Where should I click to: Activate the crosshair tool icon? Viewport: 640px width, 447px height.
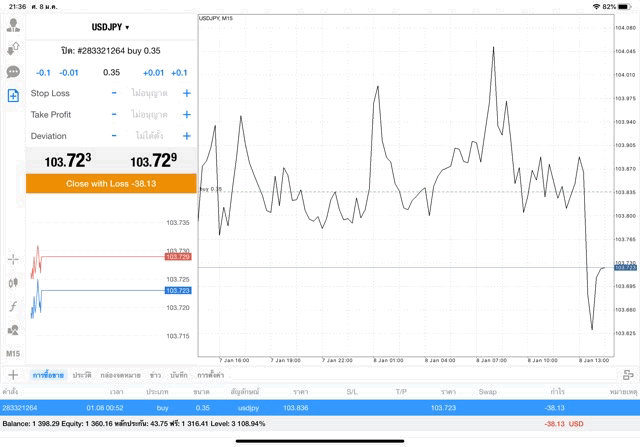(13, 259)
